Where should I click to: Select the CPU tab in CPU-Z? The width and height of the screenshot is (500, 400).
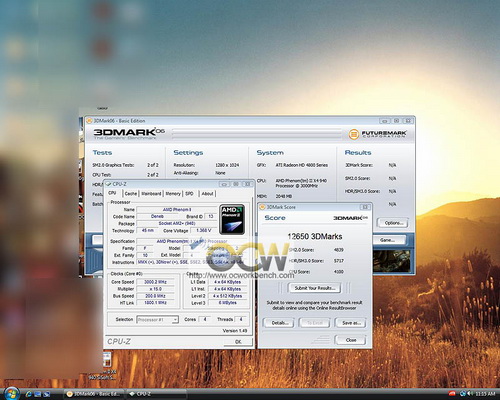pos(112,193)
